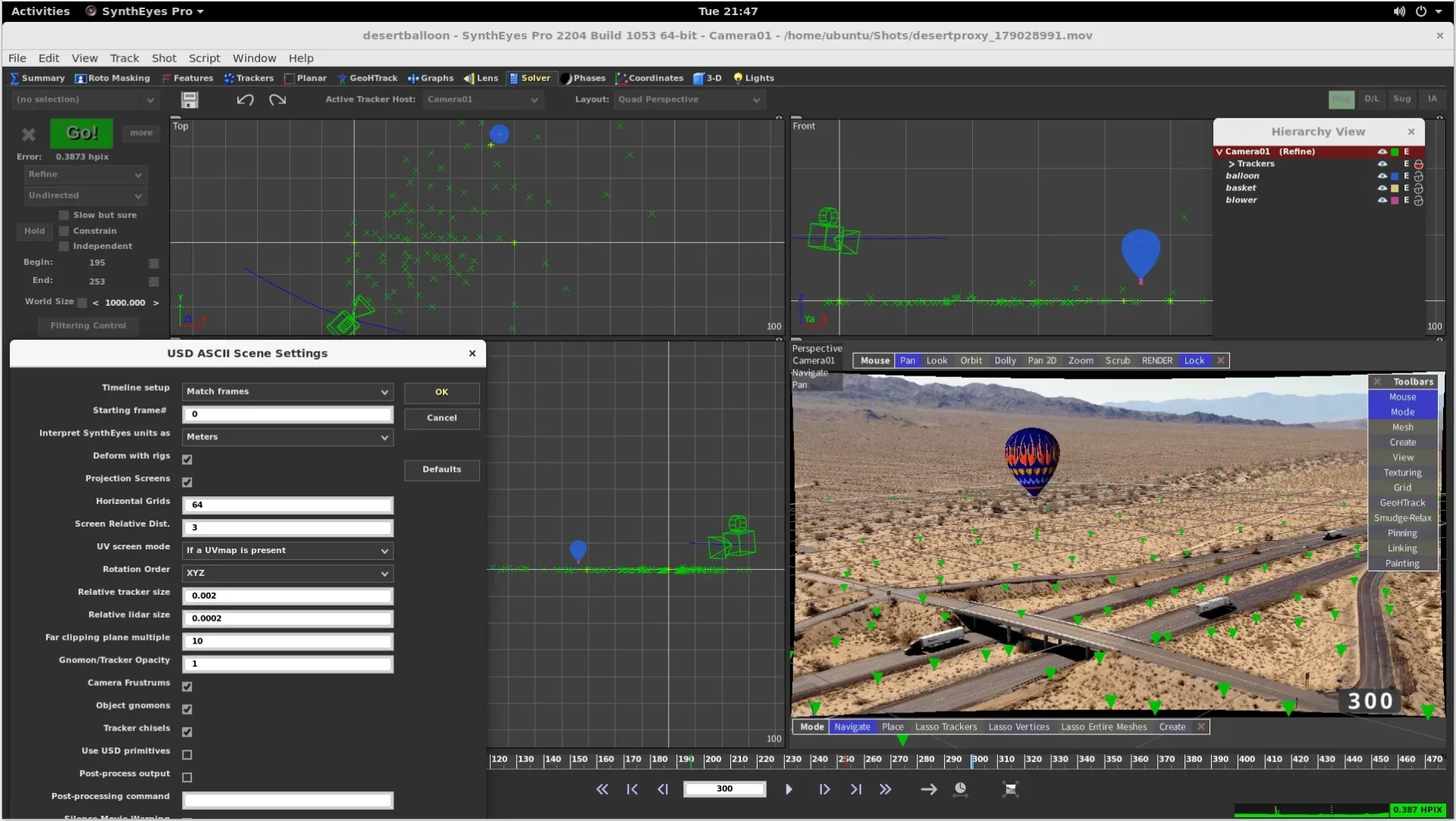Uncheck the Camera Frustrums checkbox
This screenshot has height=821, width=1456.
point(187,686)
